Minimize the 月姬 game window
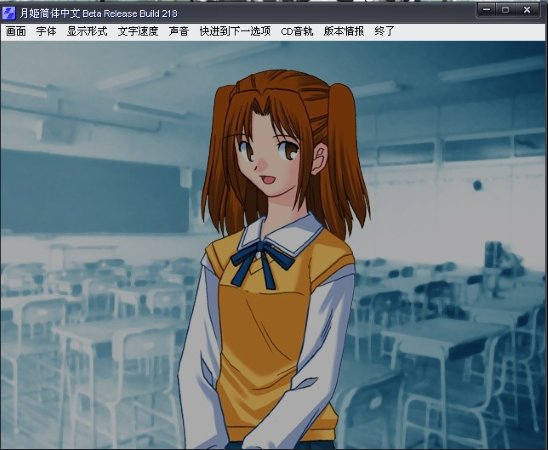Screen dimensions: 548x450 click(x=487, y=10)
